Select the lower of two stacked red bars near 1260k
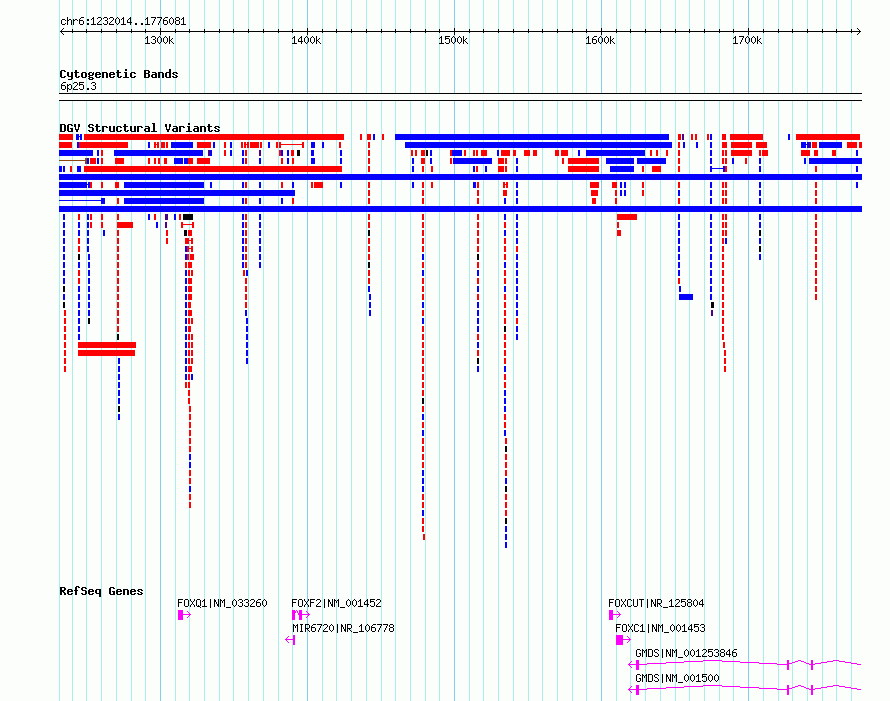The image size is (890, 701). (x=106, y=353)
